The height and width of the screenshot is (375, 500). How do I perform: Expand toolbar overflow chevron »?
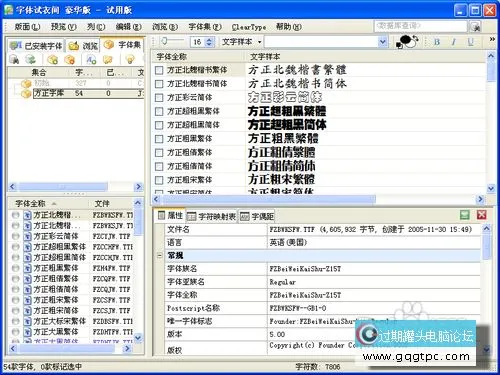pyautogui.click(x=492, y=39)
